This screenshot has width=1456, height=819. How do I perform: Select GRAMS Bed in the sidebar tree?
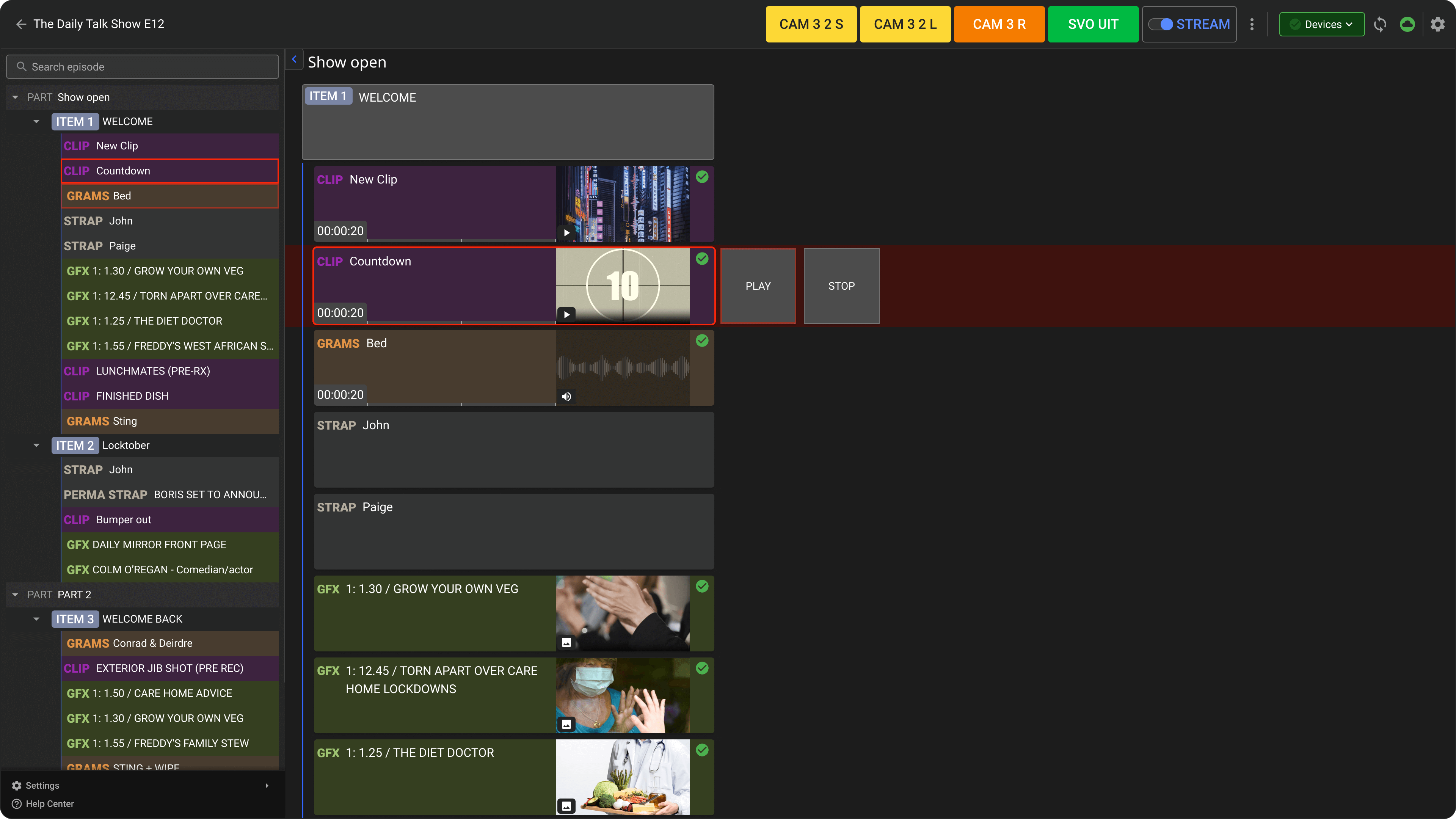click(x=169, y=196)
